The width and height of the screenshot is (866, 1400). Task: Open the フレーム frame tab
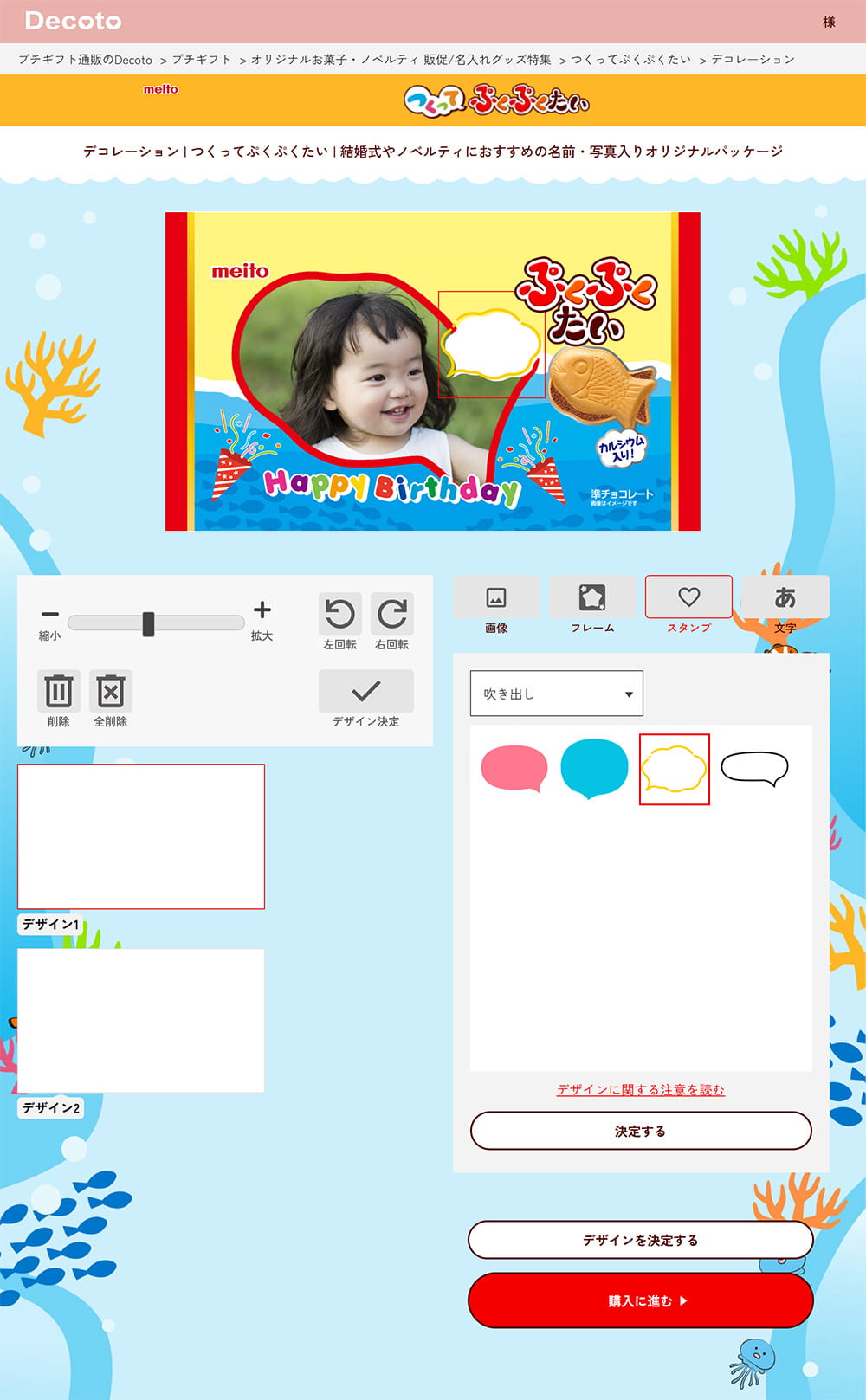click(x=592, y=597)
